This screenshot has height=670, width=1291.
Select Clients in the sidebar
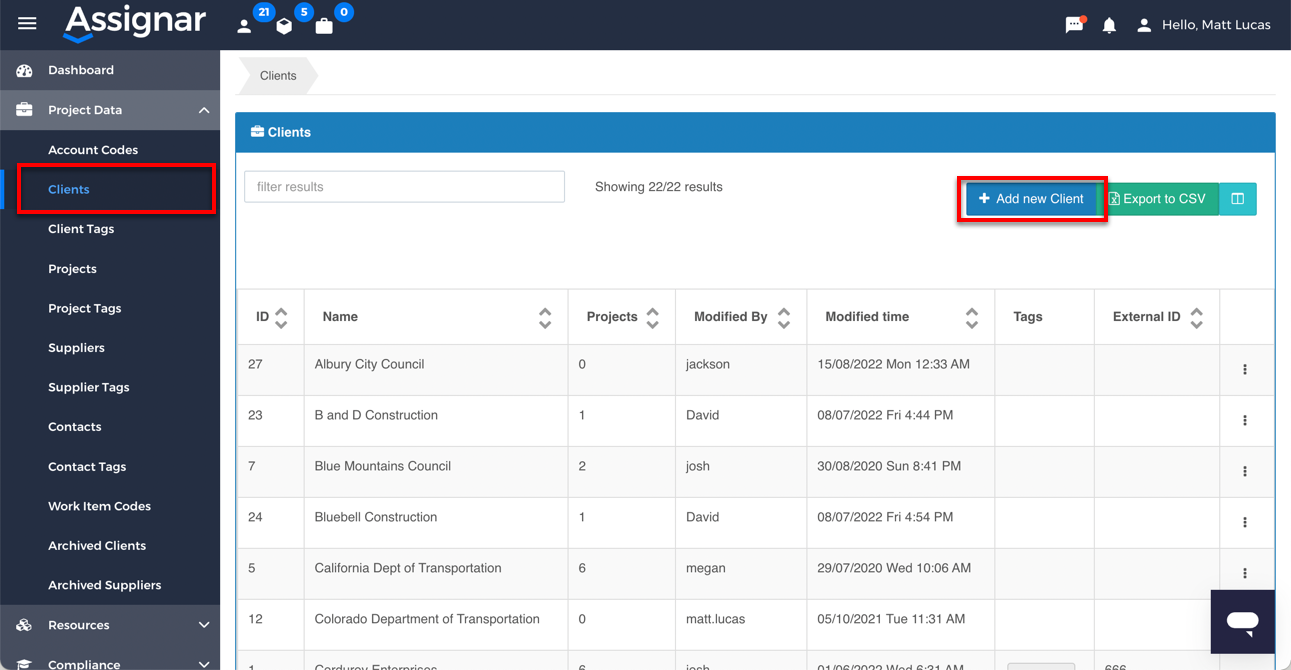(69, 189)
